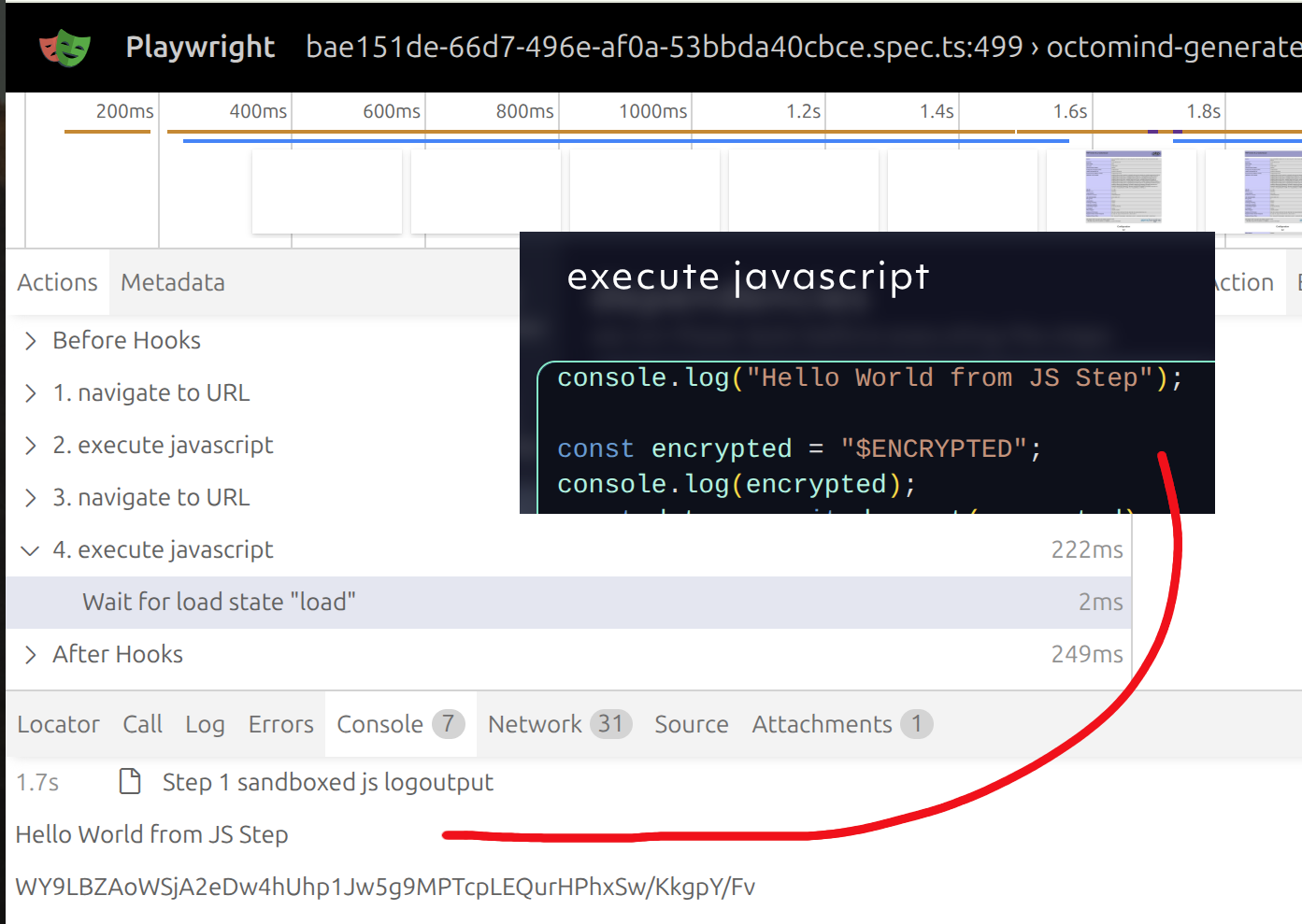Click the Playwright title text
Viewport: 1302px width, 924px height.
click(x=200, y=47)
